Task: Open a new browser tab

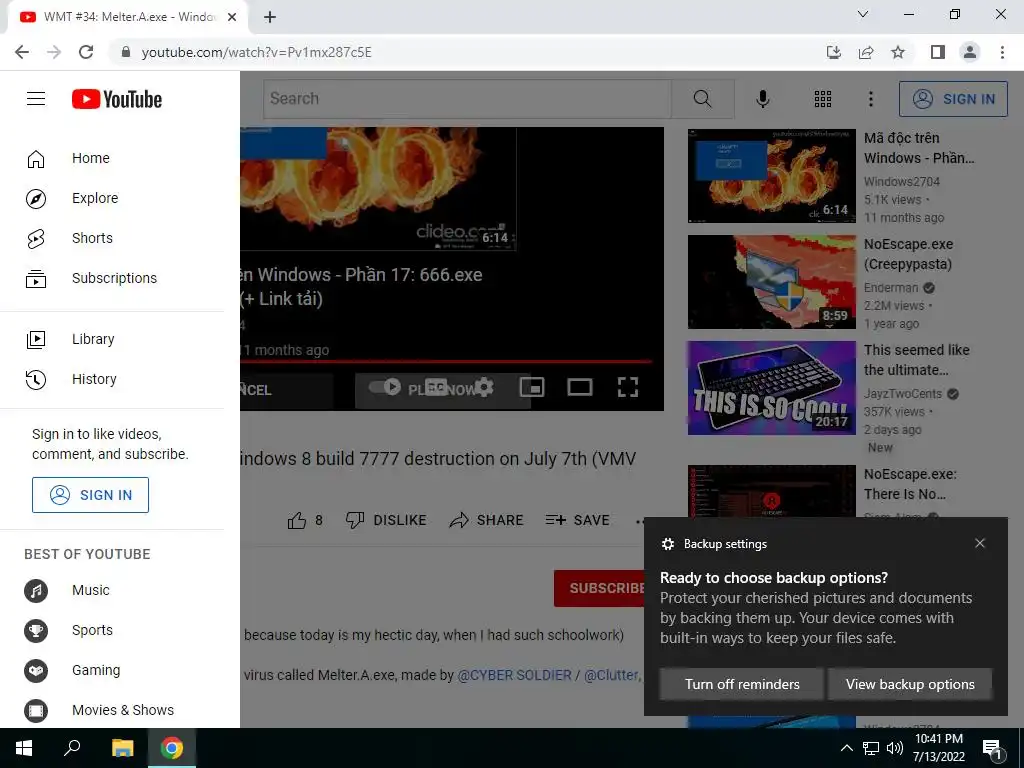Action: click(270, 17)
